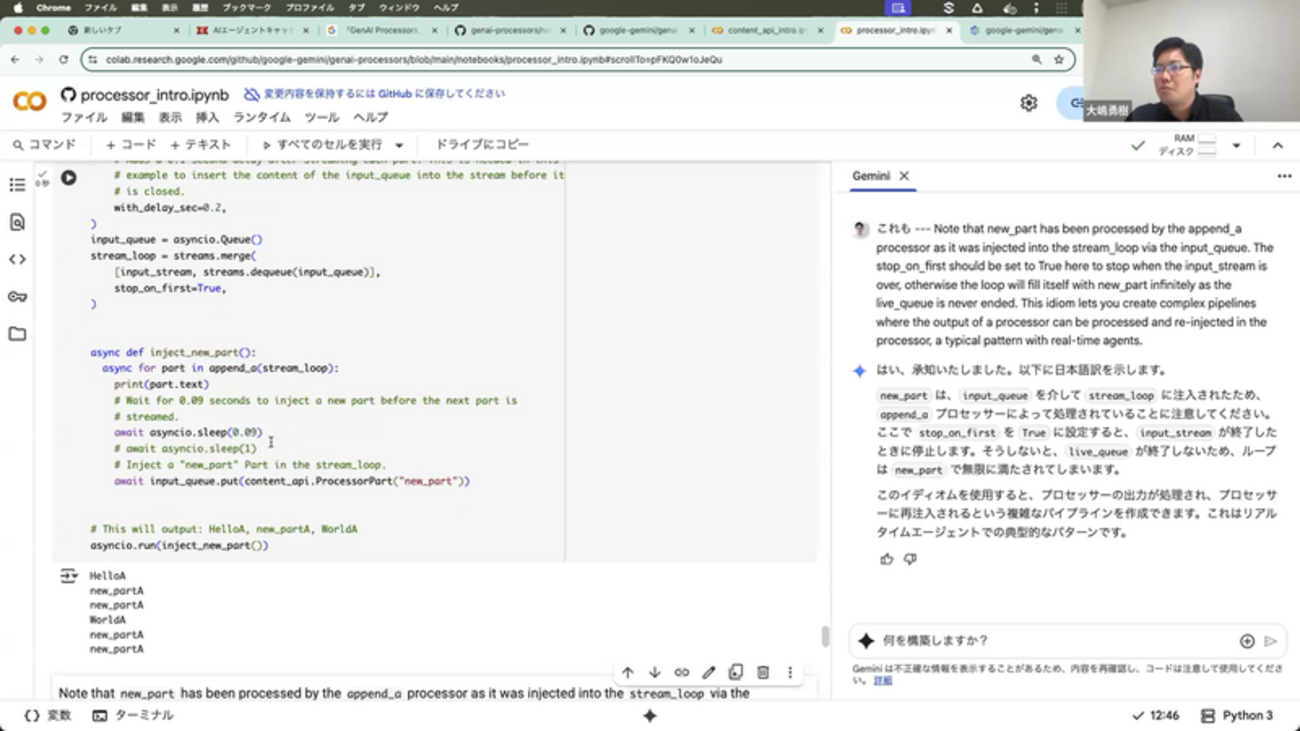Screen dimensions: 1300x731
Task: Click the thumbs up feedback icon
Action: (887, 560)
